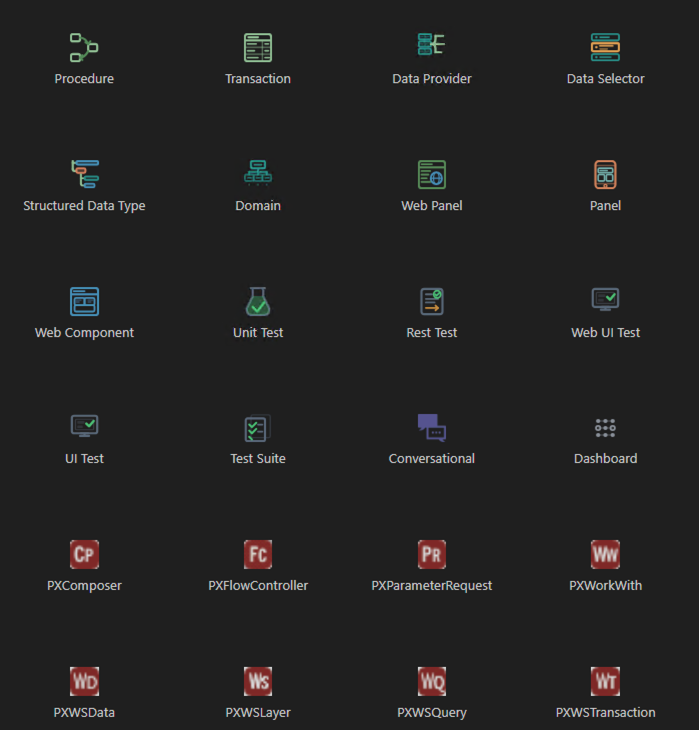Open the Structured Data Type icon
Screen dimensions: 699x730
(x=85, y=174)
